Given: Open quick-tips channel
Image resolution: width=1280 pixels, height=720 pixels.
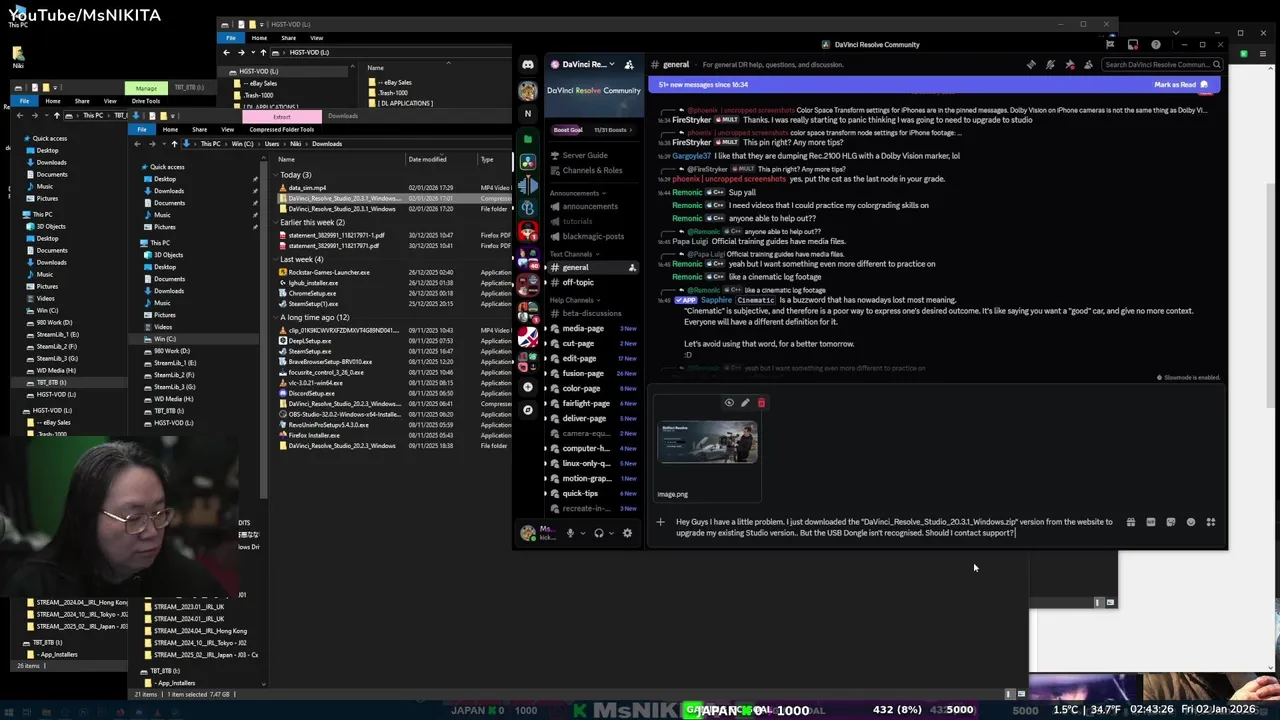Looking at the screenshot, I should coord(592,493).
